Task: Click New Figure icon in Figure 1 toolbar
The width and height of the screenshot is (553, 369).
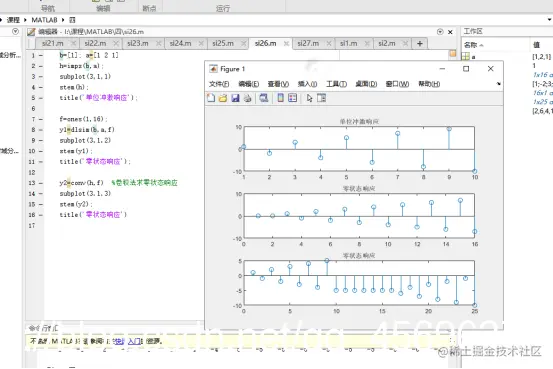Action: (x=211, y=98)
